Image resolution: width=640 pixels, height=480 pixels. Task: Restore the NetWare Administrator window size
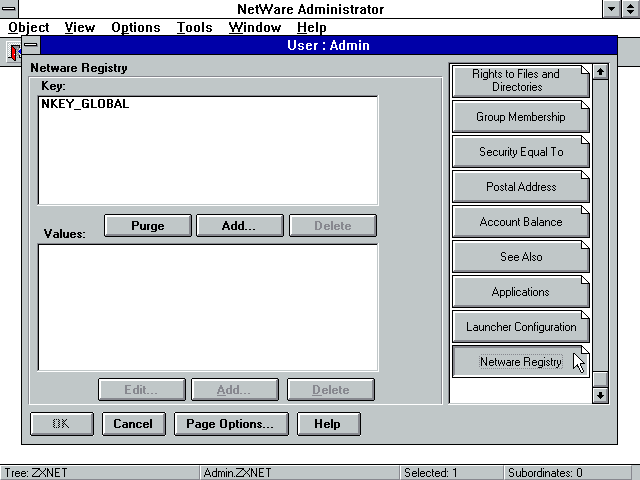click(x=630, y=9)
